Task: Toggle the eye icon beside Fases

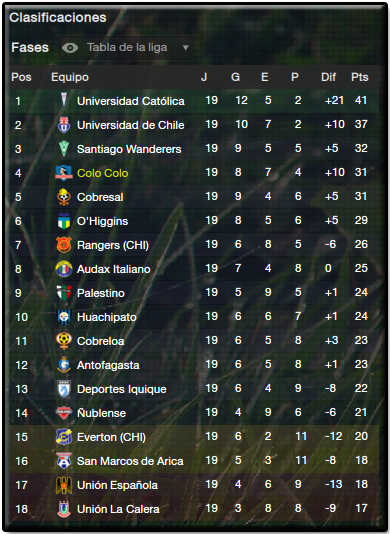Action: pyautogui.click(x=70, y=48)
